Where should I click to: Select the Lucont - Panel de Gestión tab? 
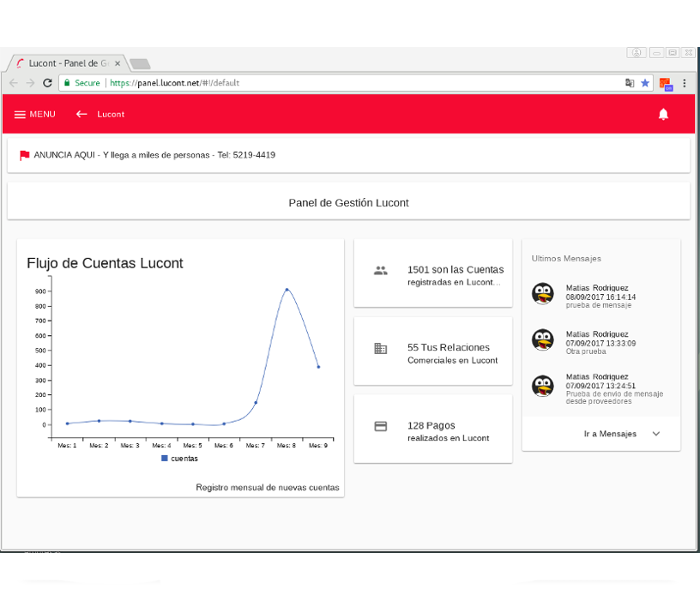(x=67, y=63)
